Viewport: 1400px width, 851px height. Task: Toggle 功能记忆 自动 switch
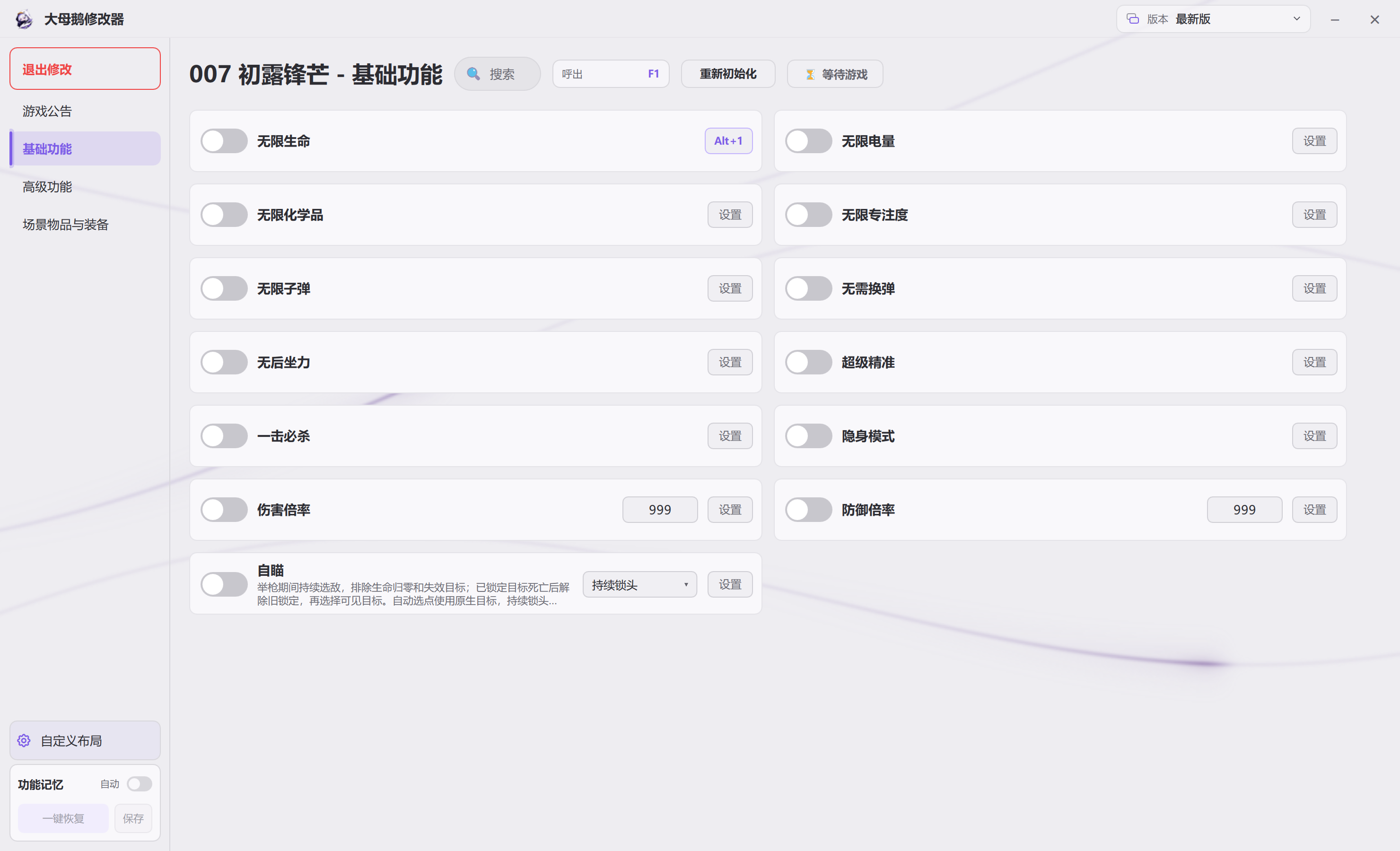point(139,784)
